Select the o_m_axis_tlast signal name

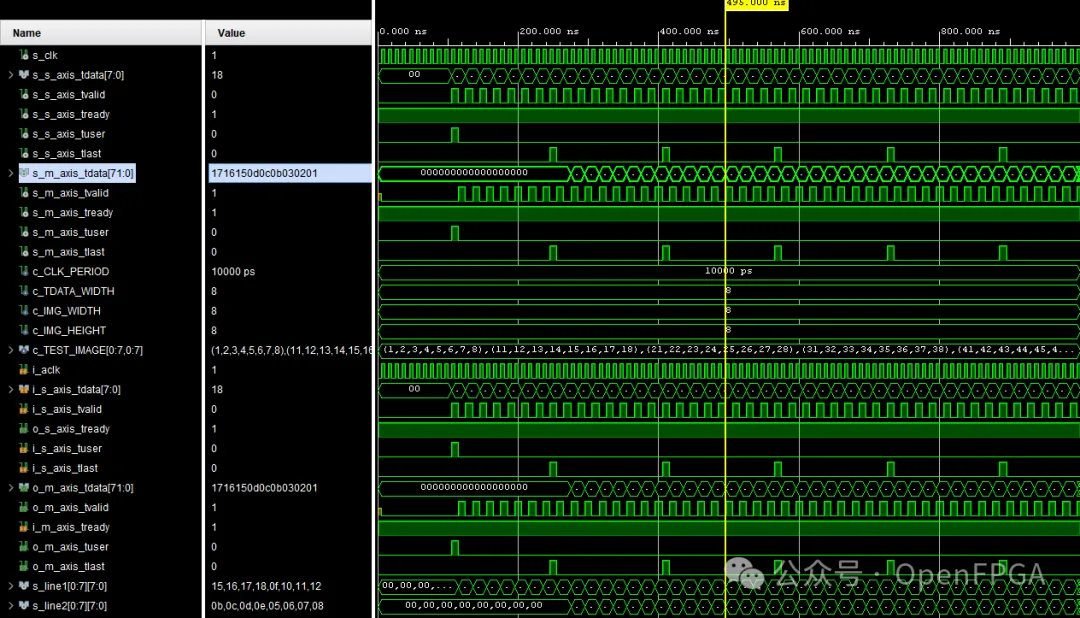pos(69,566)
